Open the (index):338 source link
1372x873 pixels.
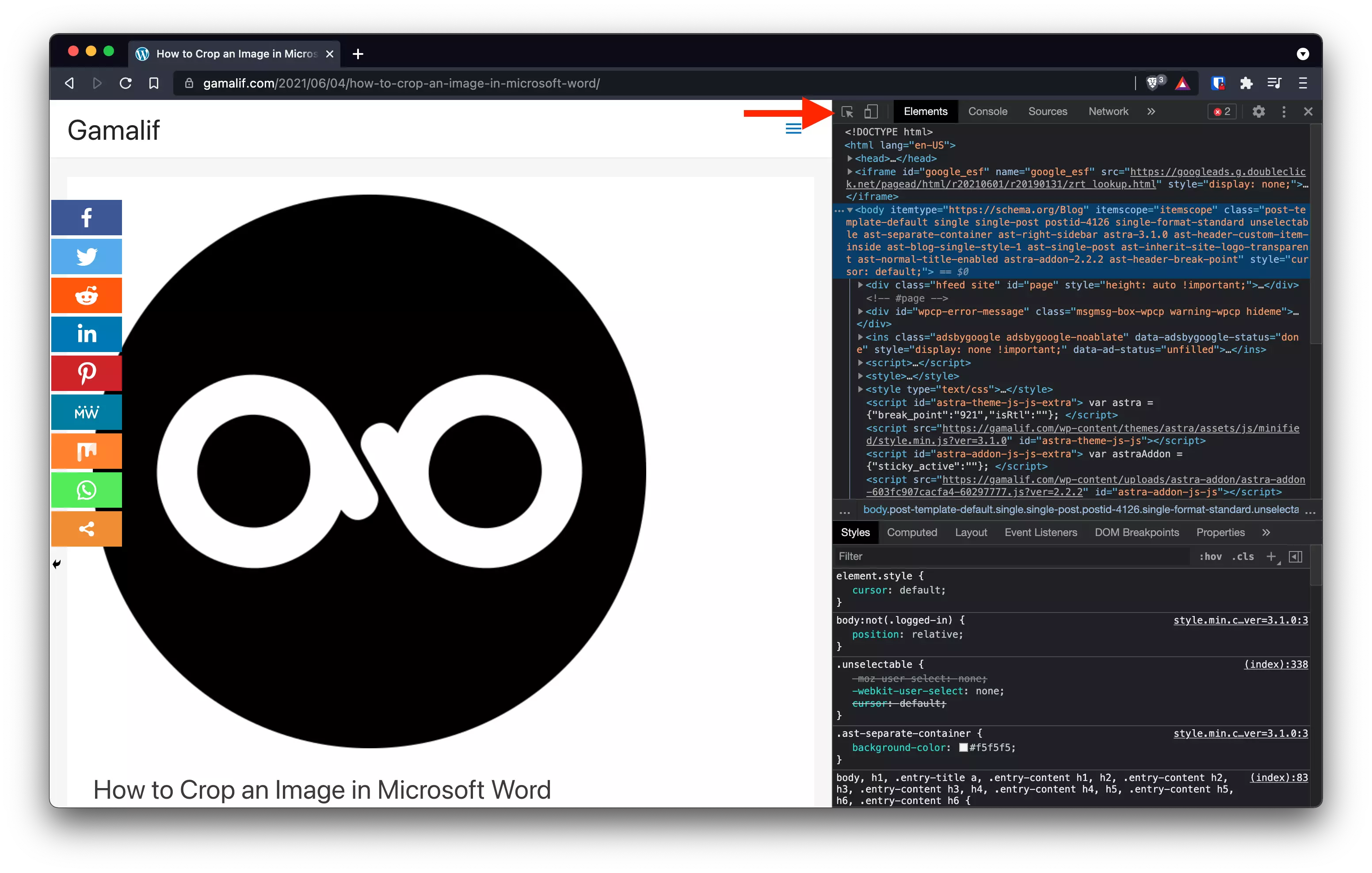1276,664
